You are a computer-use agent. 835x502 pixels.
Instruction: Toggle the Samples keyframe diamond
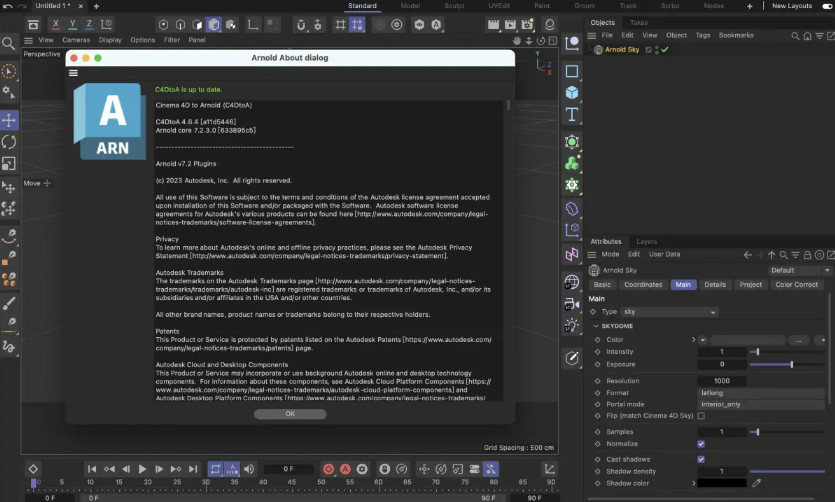[597, 432]
